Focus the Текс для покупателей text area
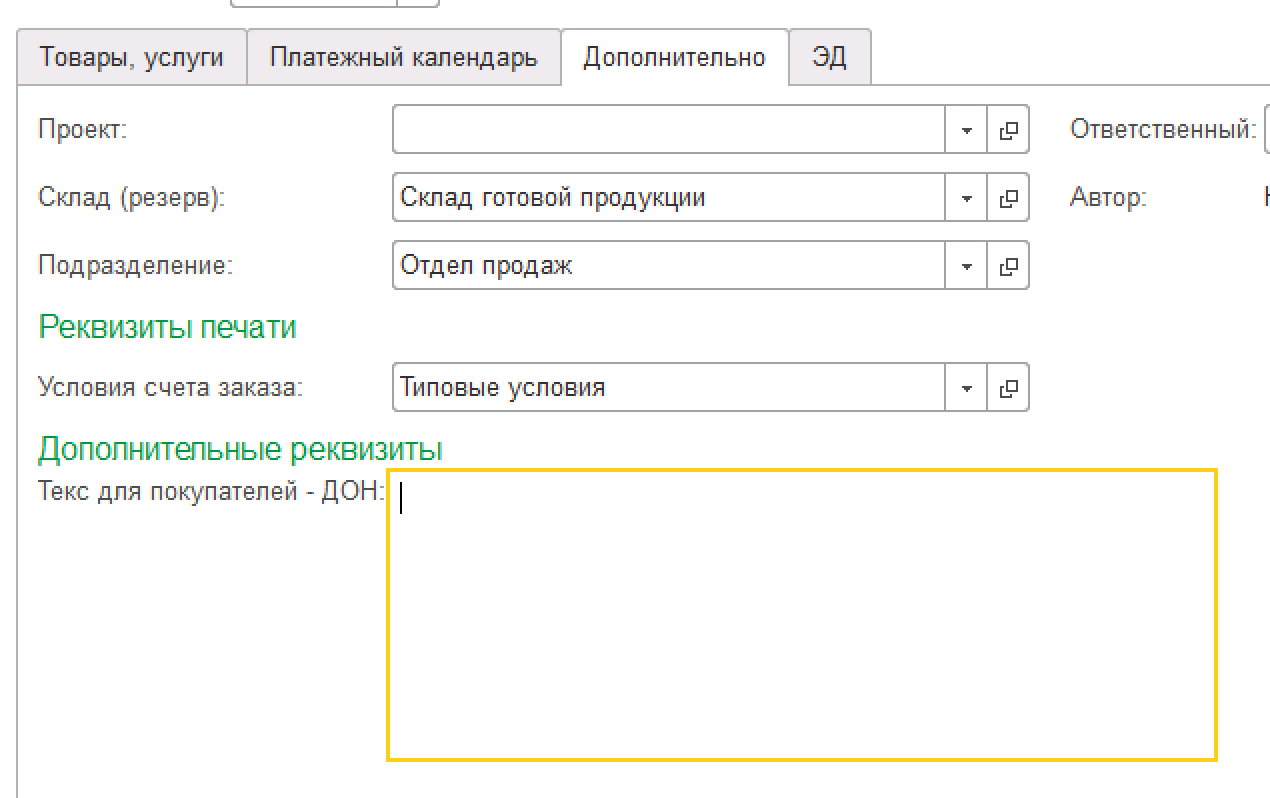Image resolution: width=1270 pixels, height=798 pixels. coord(801,615)
